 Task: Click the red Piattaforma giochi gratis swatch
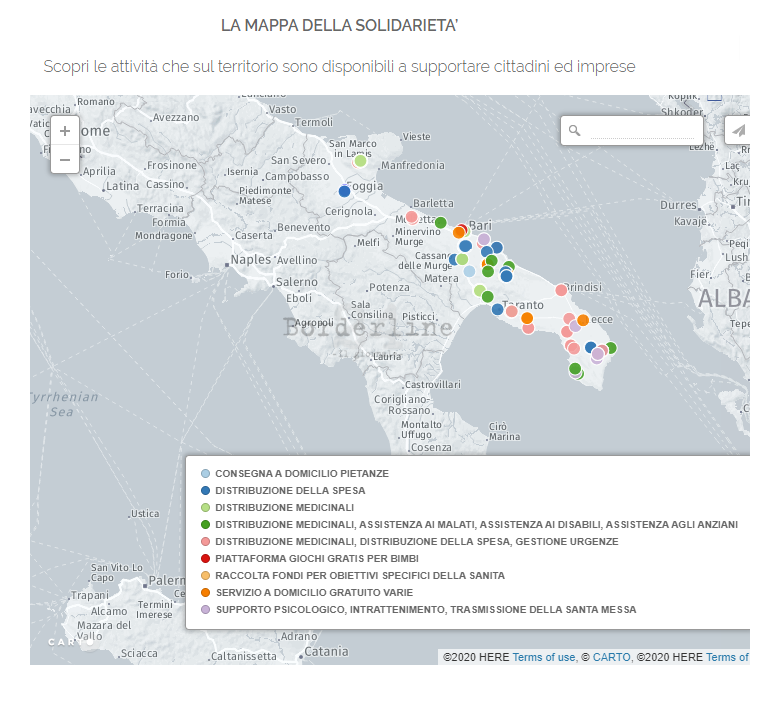[x=206, y=559]
